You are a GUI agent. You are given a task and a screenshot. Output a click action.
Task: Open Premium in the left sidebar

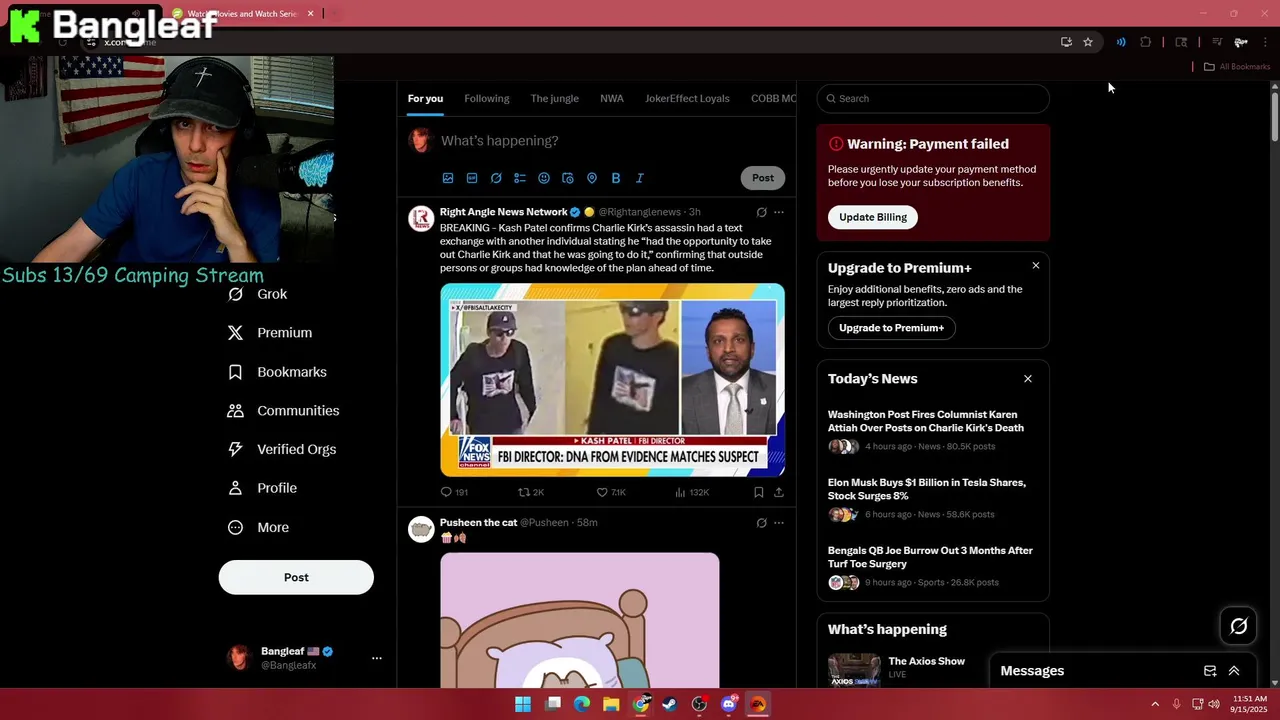pyautogui.click(x=270, y=333)
